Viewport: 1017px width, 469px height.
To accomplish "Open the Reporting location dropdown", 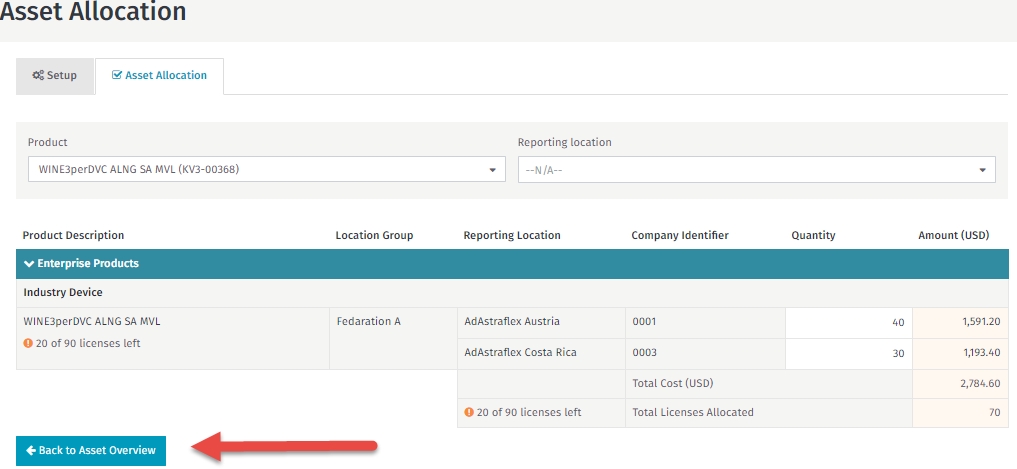I will (x=756, y=169).
